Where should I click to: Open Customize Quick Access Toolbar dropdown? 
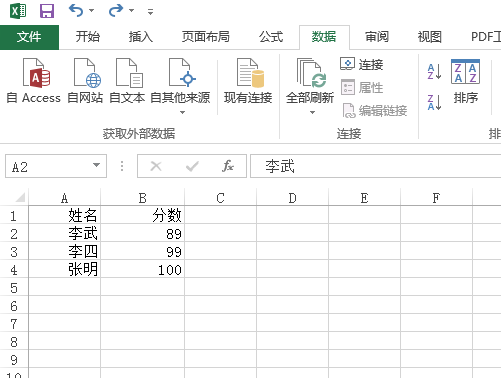151,12
